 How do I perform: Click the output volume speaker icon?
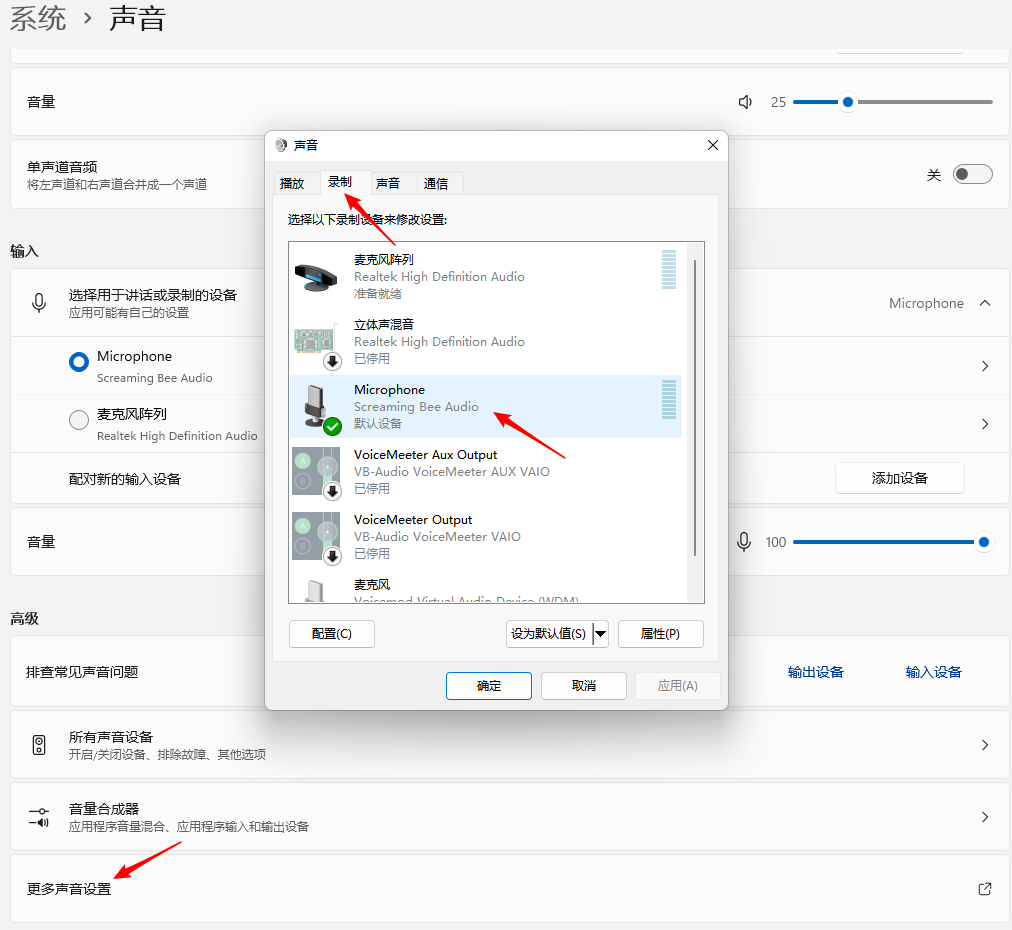745,102
